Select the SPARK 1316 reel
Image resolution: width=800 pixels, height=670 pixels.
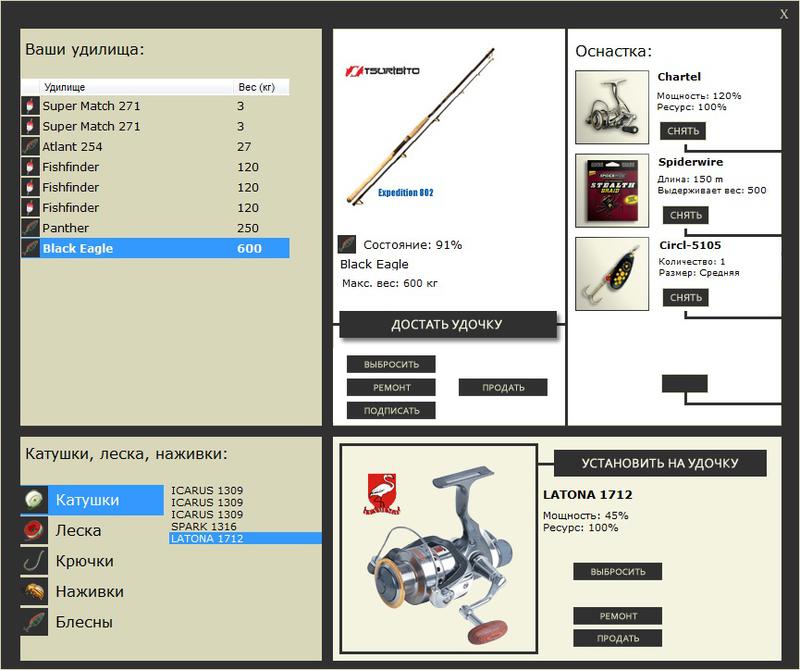(x=245, y=526)
